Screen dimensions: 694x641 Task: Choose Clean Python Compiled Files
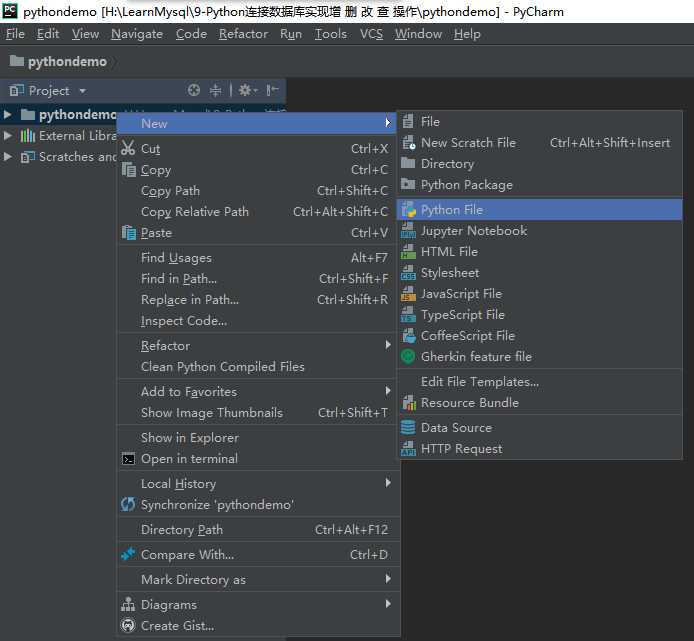[258, 367]
